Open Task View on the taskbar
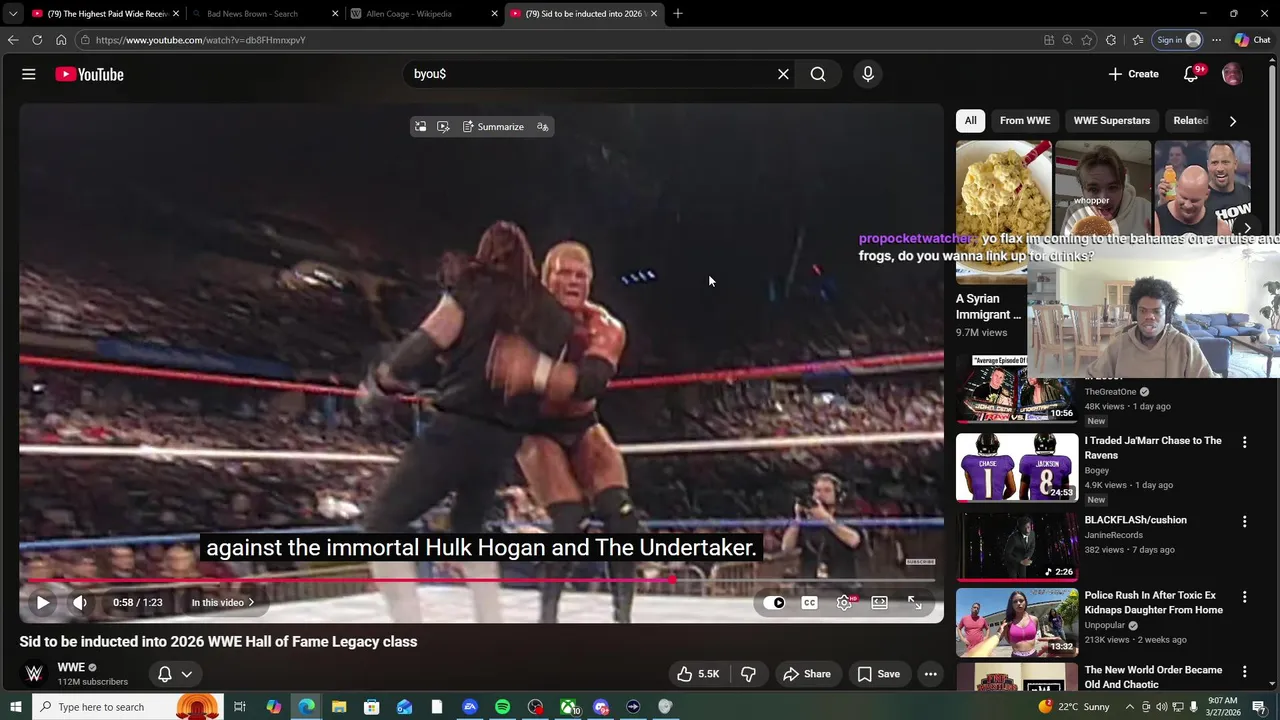 click(240, 707)
